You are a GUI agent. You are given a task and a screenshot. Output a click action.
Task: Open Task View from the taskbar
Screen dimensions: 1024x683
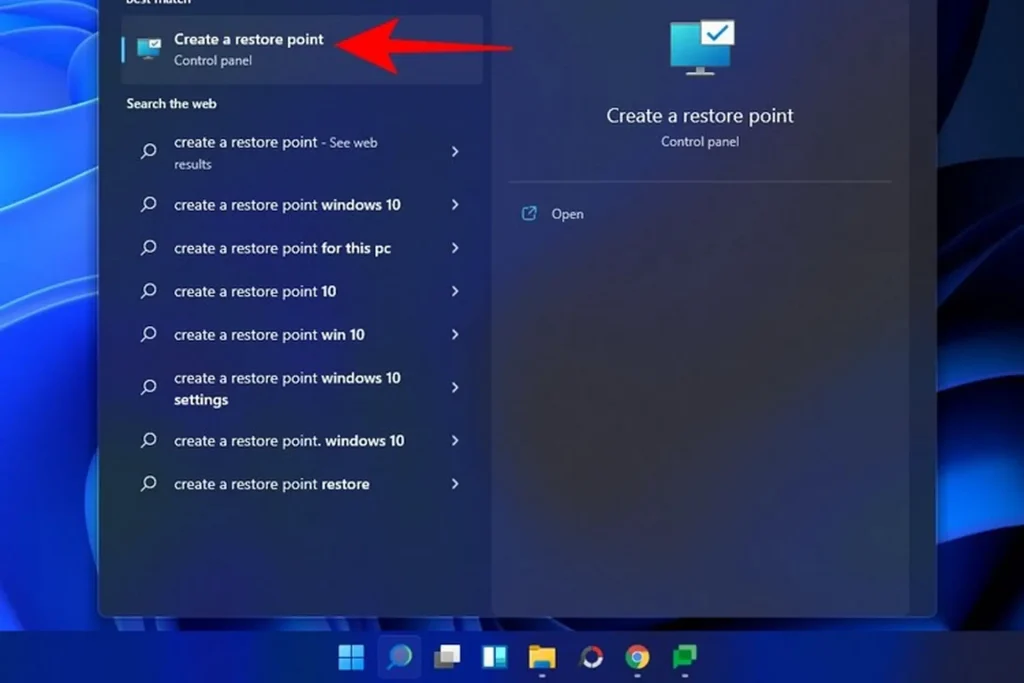[x=447, y=657]
